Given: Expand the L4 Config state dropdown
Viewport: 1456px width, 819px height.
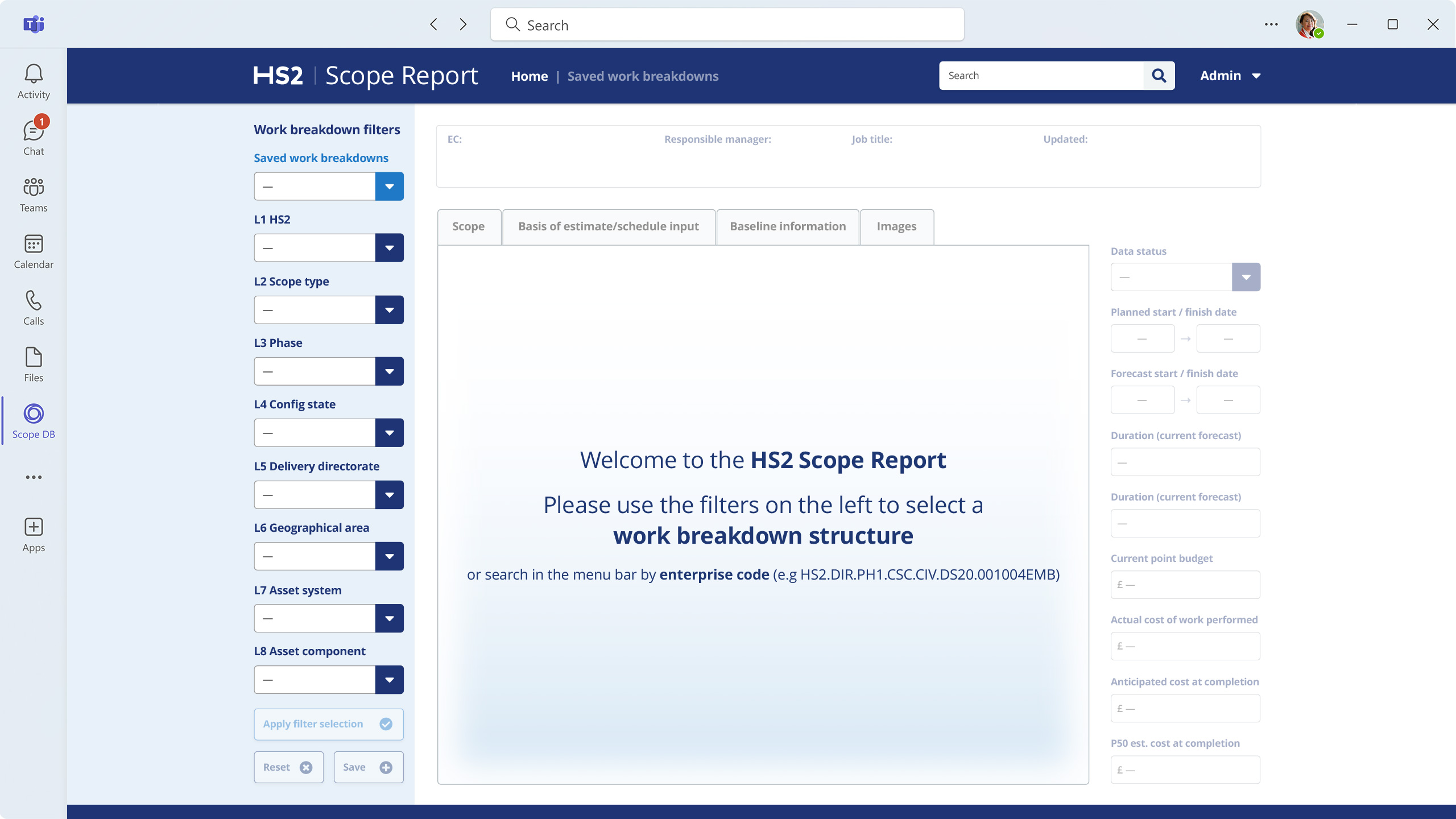Looking at the screenshot, I should point(389,433).
